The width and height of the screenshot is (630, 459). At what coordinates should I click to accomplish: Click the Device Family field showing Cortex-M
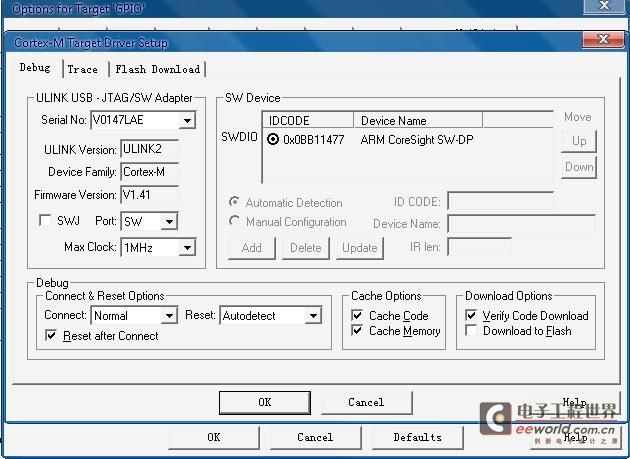149,172
